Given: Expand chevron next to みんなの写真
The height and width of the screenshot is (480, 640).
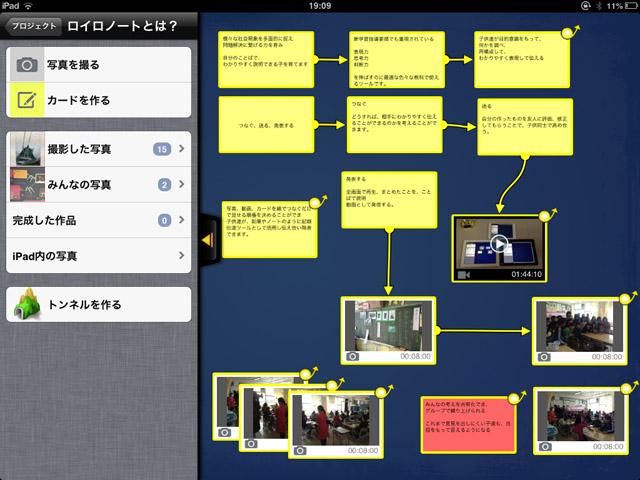Looking at the screenshot, I should (x=182, y=184).
